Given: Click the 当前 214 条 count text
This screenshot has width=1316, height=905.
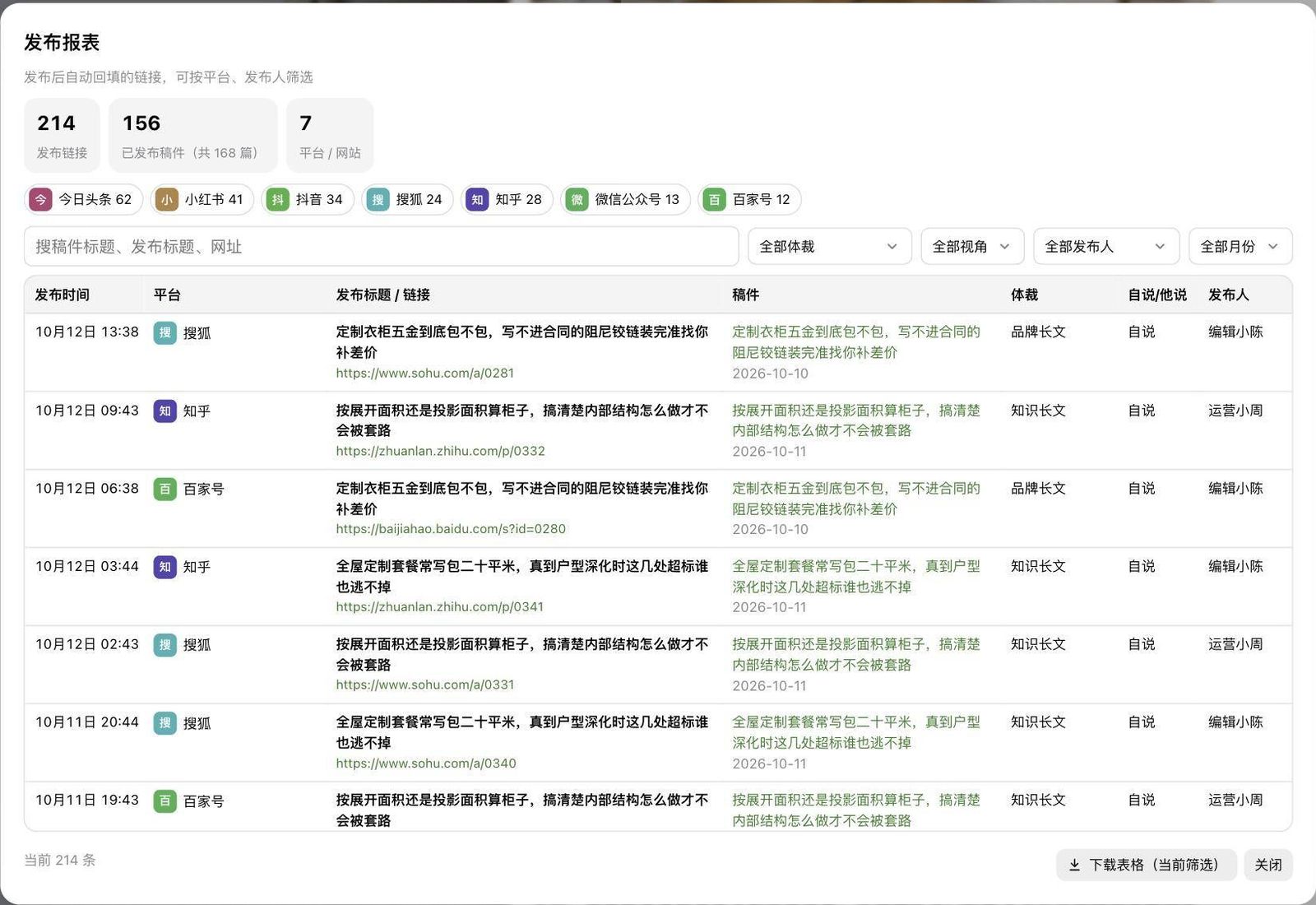Looking at the screenshot, I should [60, 860].
